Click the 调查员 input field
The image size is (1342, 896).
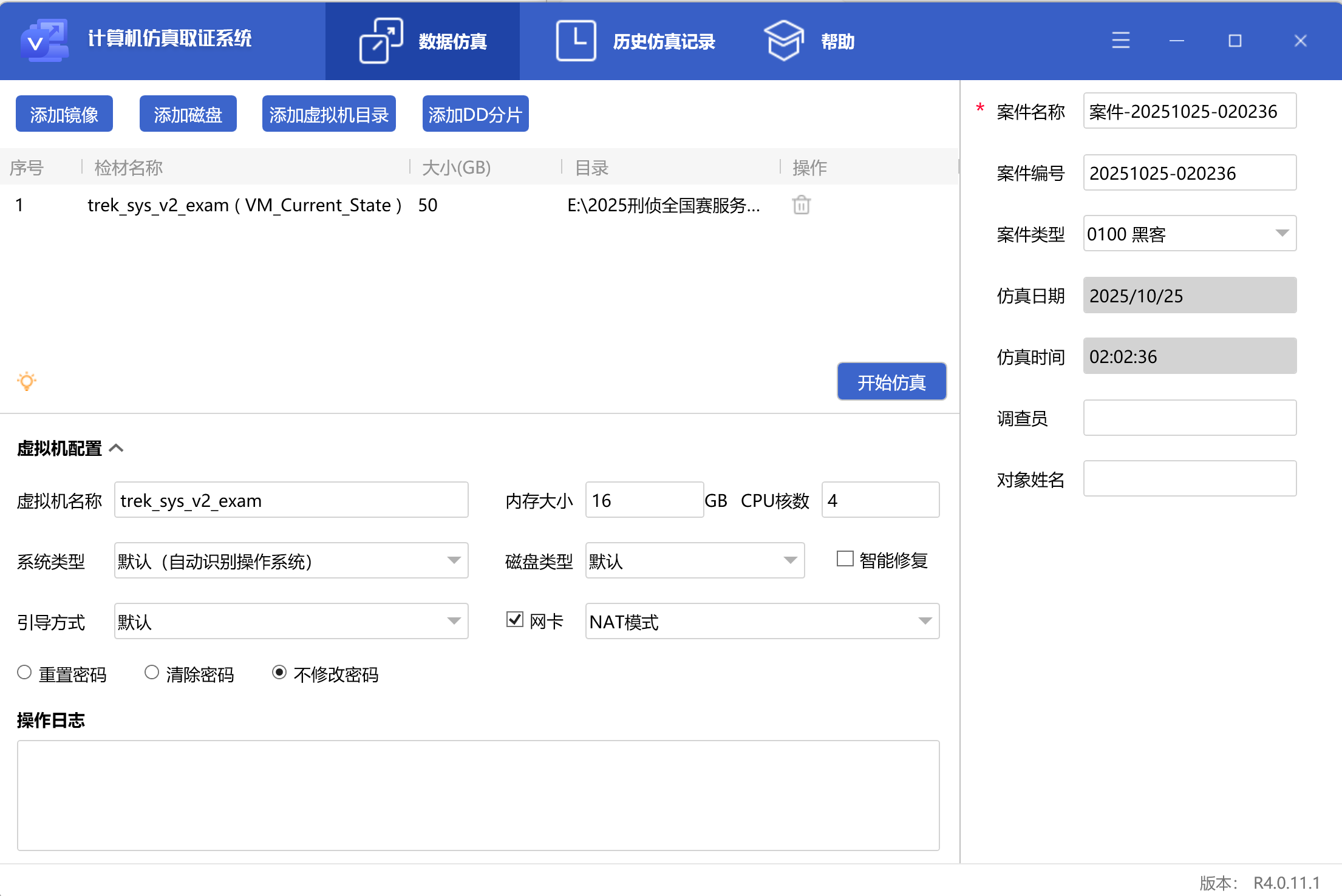click(x=1189, y=418)
